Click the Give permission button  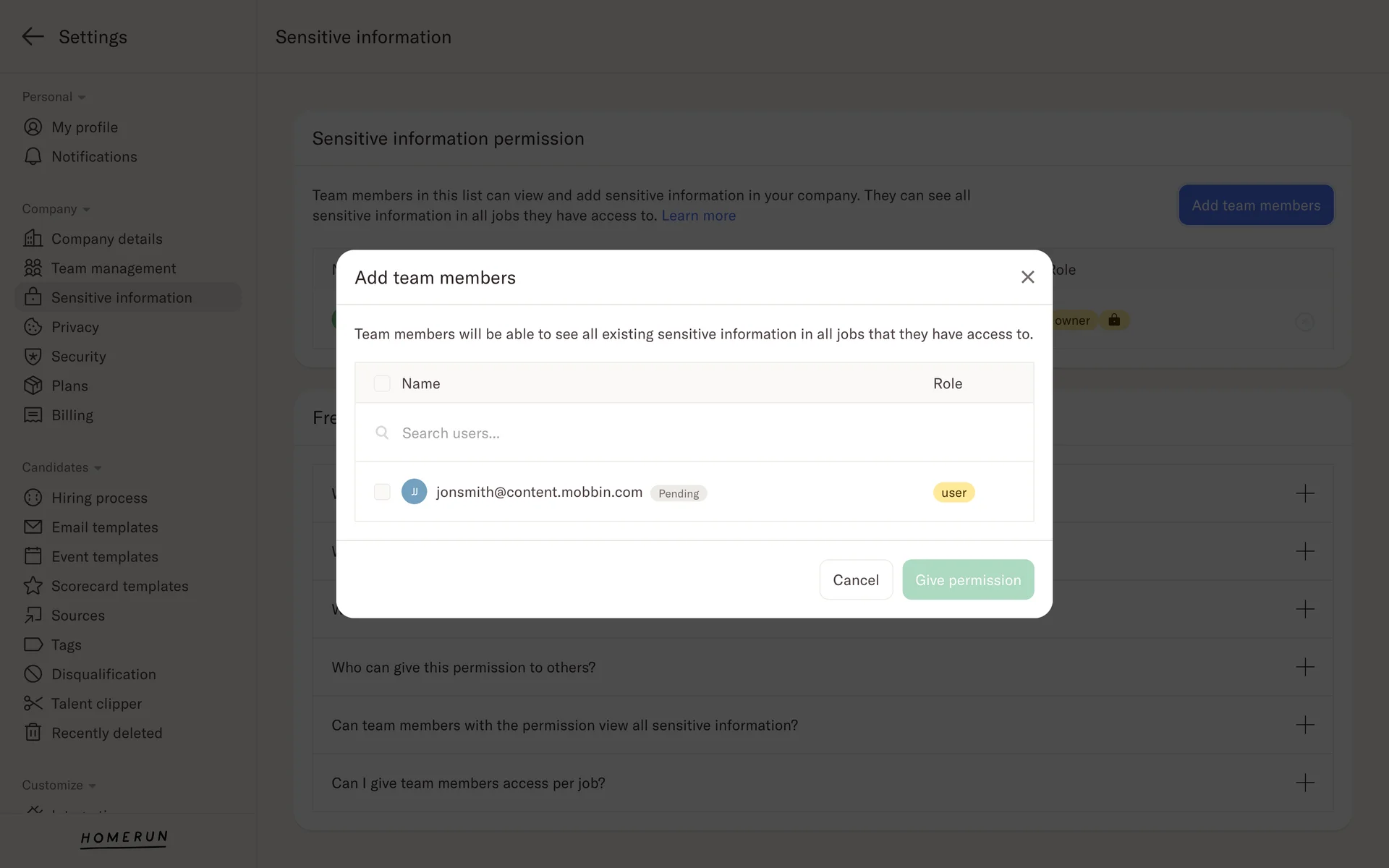click(968, 579)
